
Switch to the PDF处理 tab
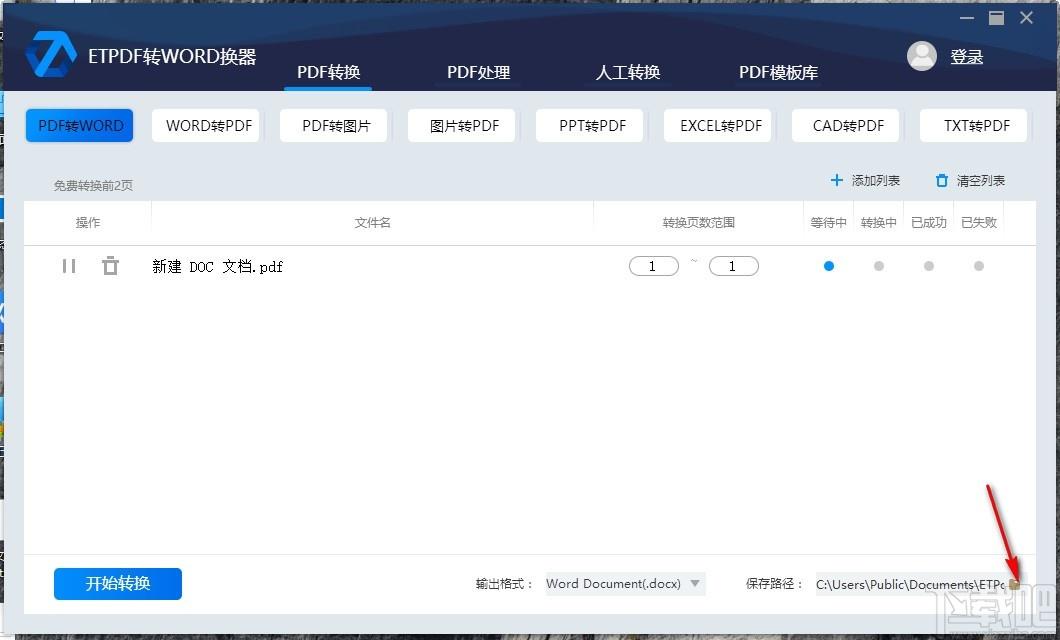(479, 72)
